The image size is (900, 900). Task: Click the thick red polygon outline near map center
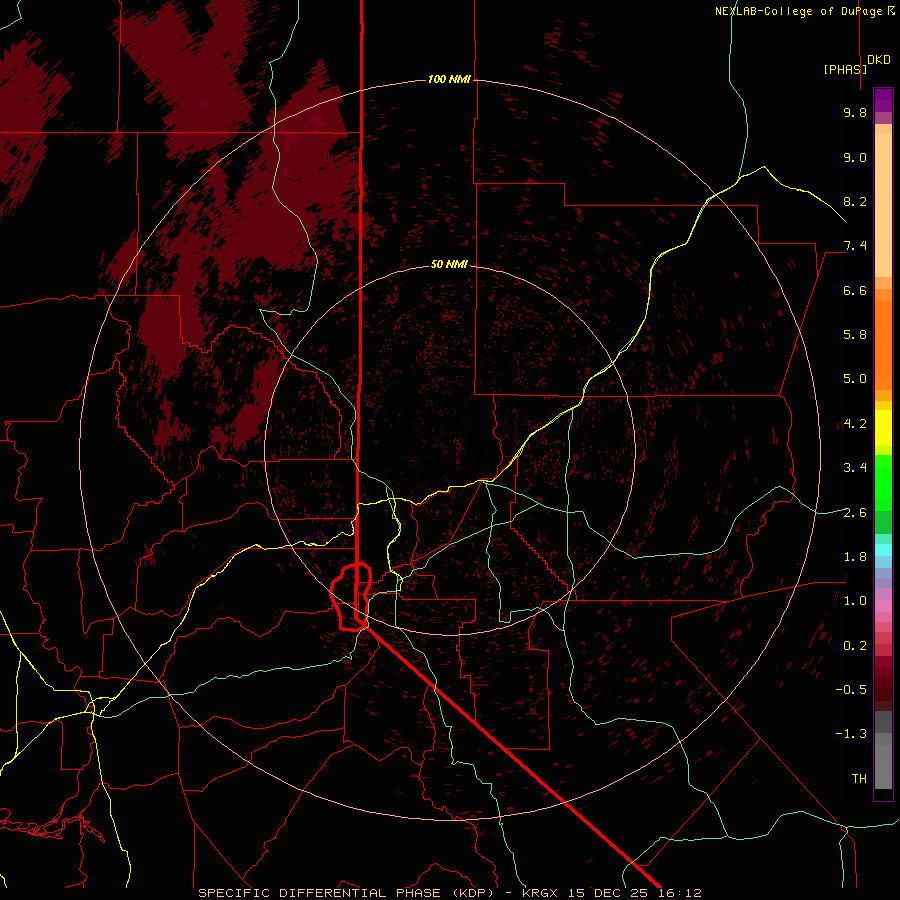coord(351,597)
